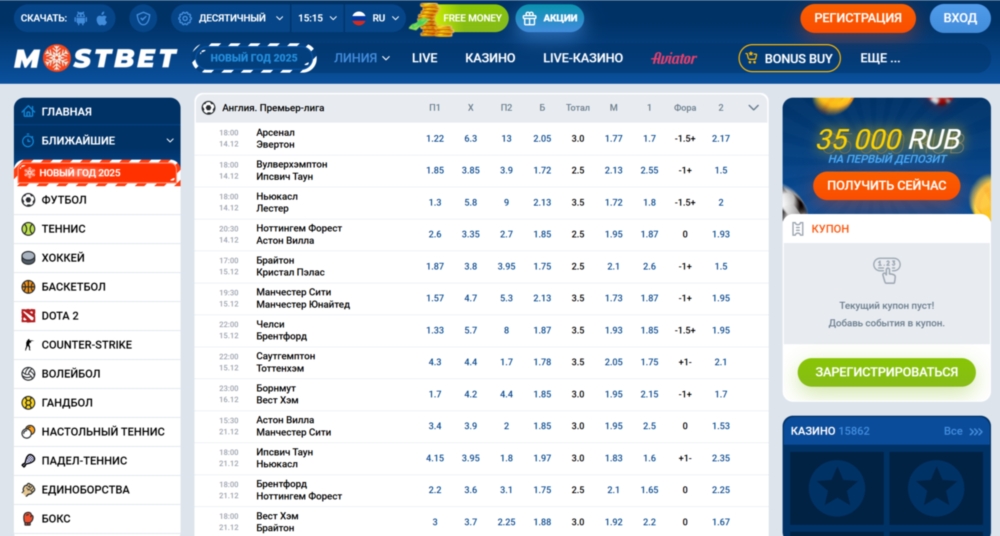
Task: Select the Dota 2 sport icon
Action: 28,316
